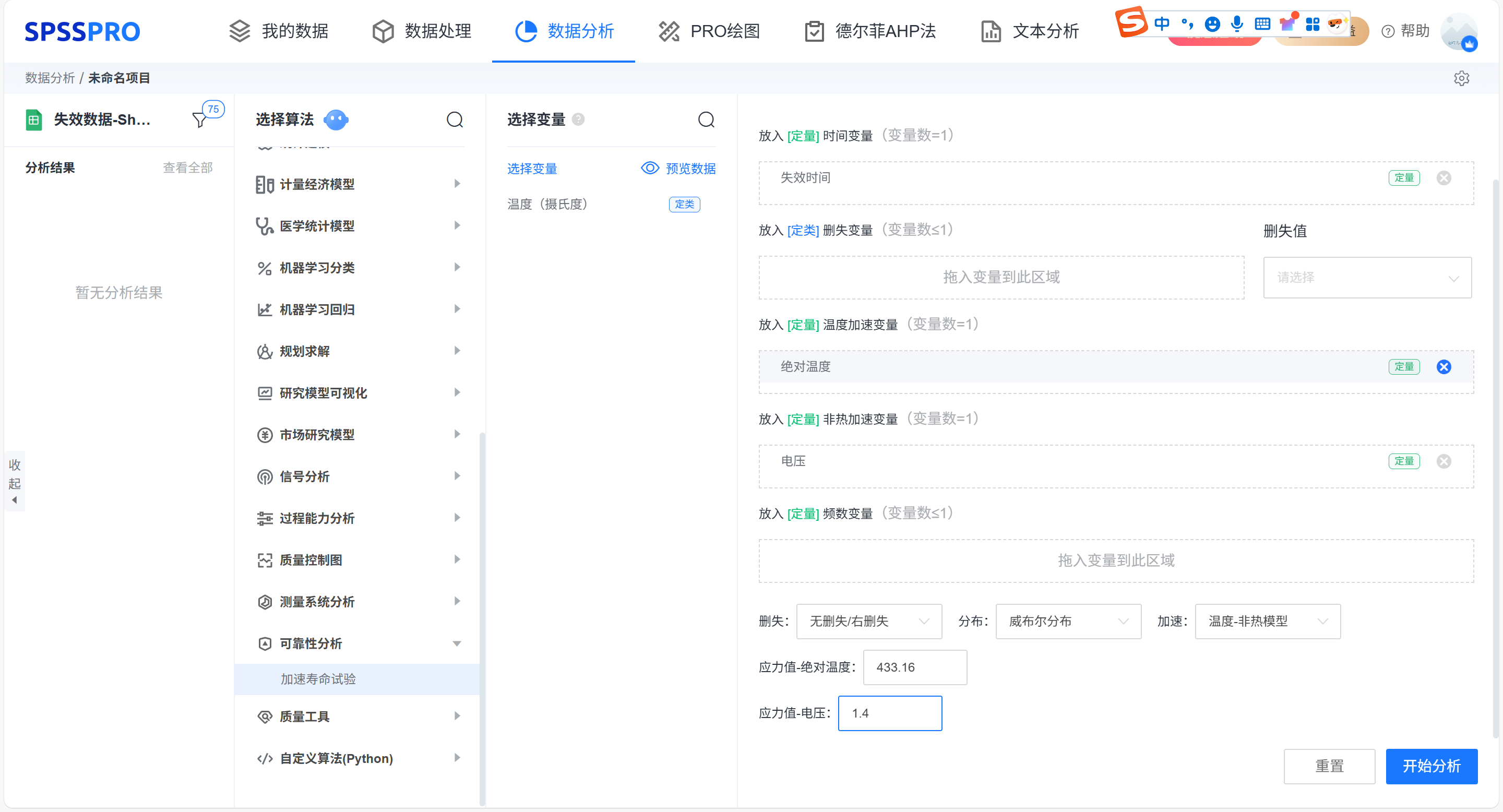Click Sogou soft keyboard icon
This screenshot has width=1503, height=812.
pyautogui.click(x=1262, y=24)
